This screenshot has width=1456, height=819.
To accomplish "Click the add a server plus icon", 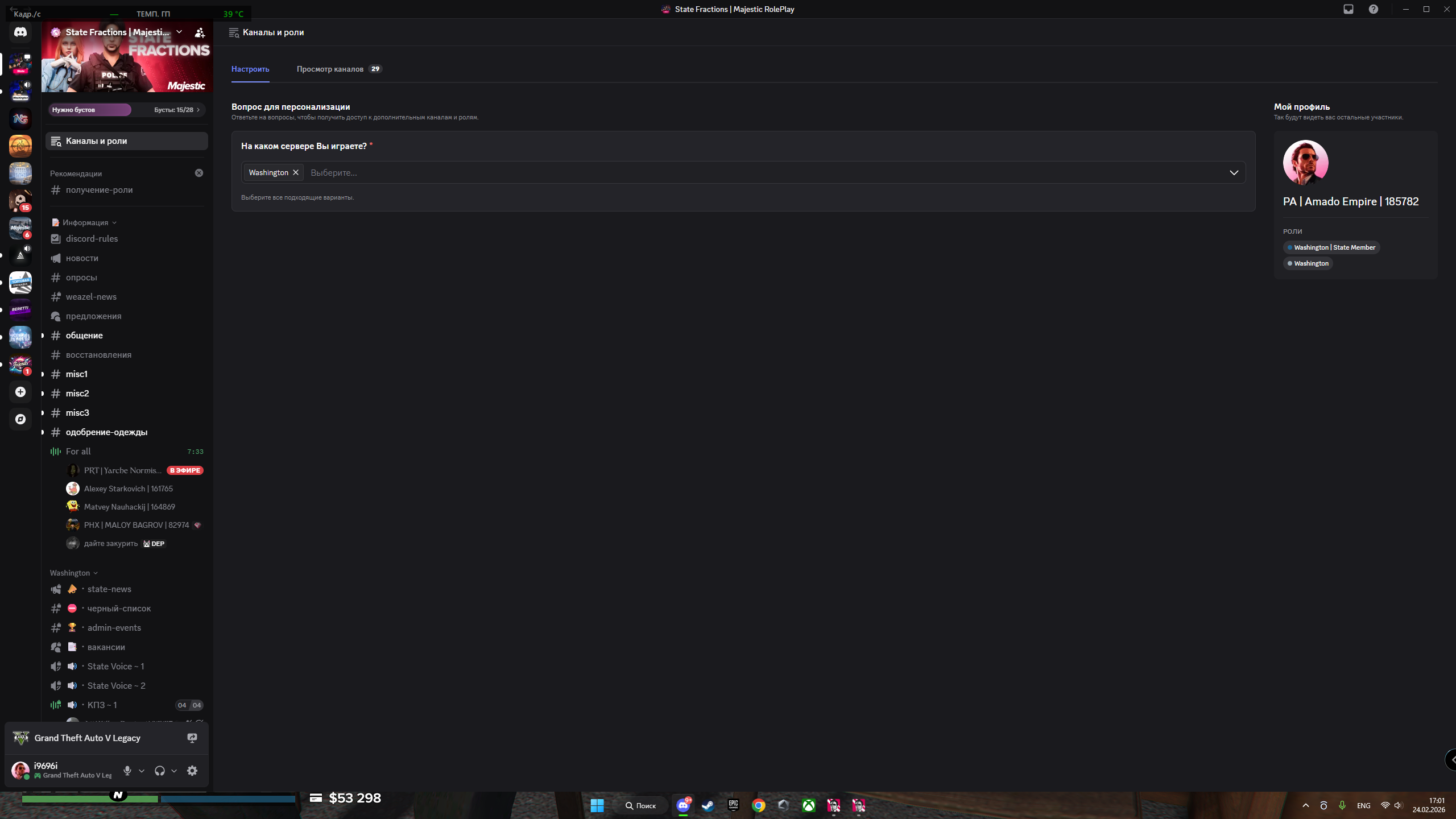I will [x=20, y=392].
